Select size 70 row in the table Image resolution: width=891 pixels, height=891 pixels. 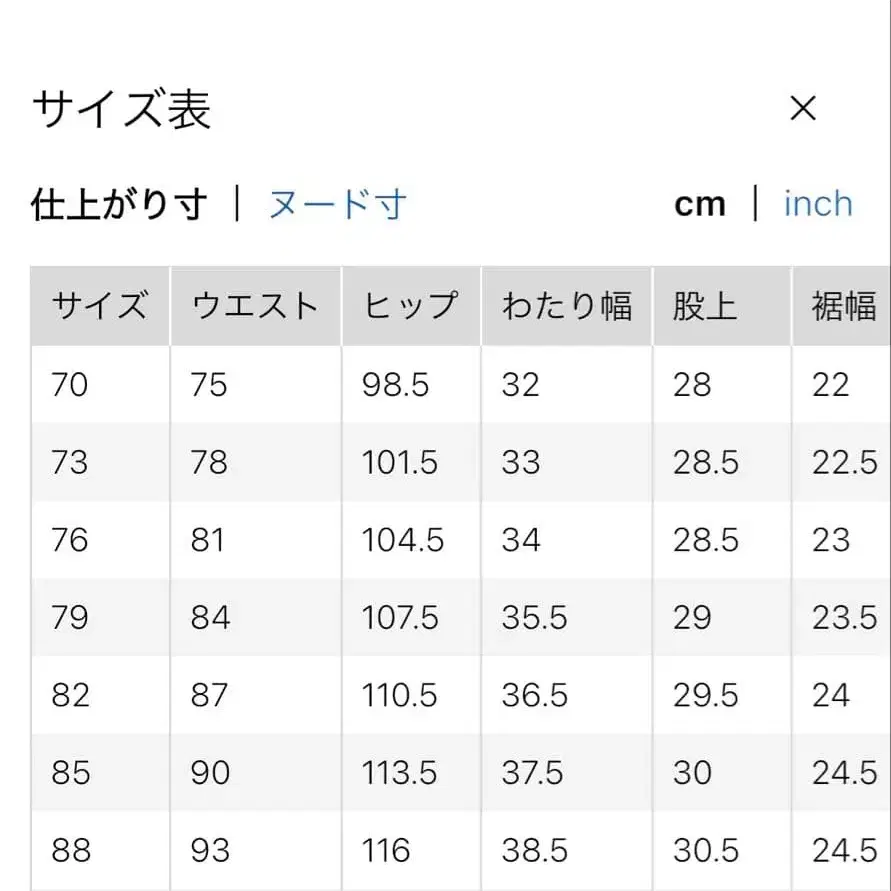point(68,384)
